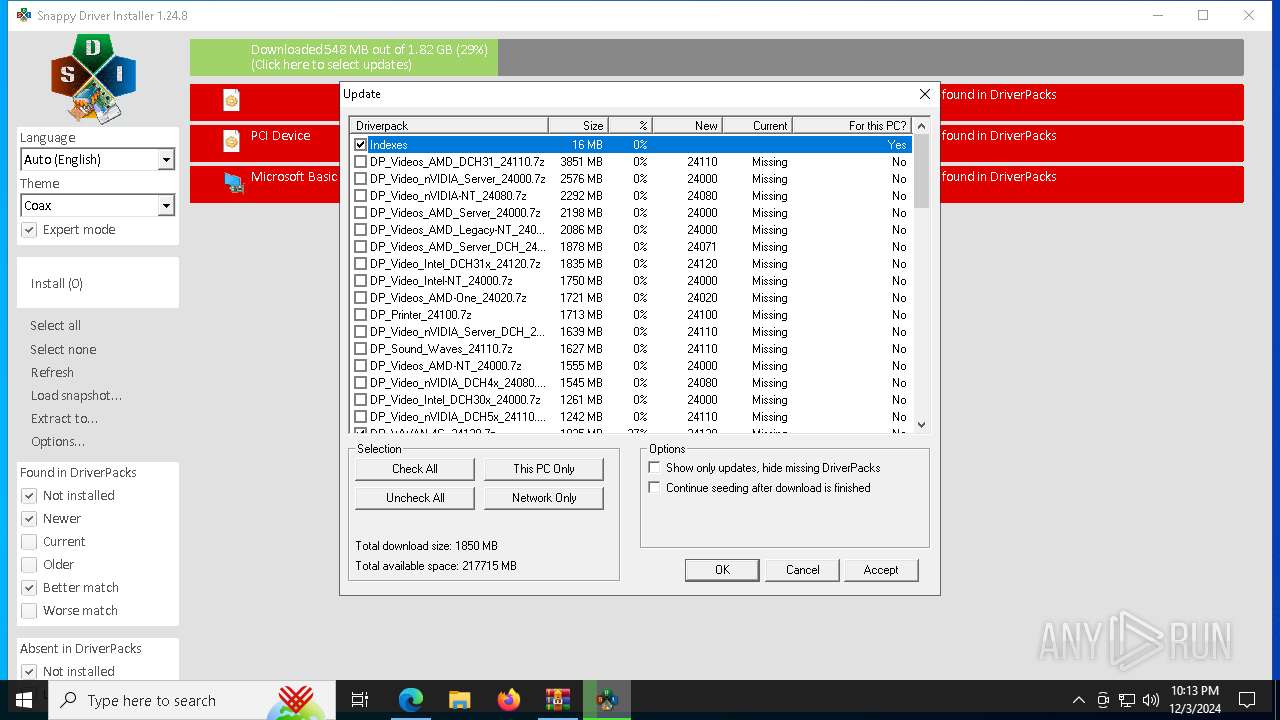
Task: Confirm the Update dialog with OK
Action: (722, 570)
